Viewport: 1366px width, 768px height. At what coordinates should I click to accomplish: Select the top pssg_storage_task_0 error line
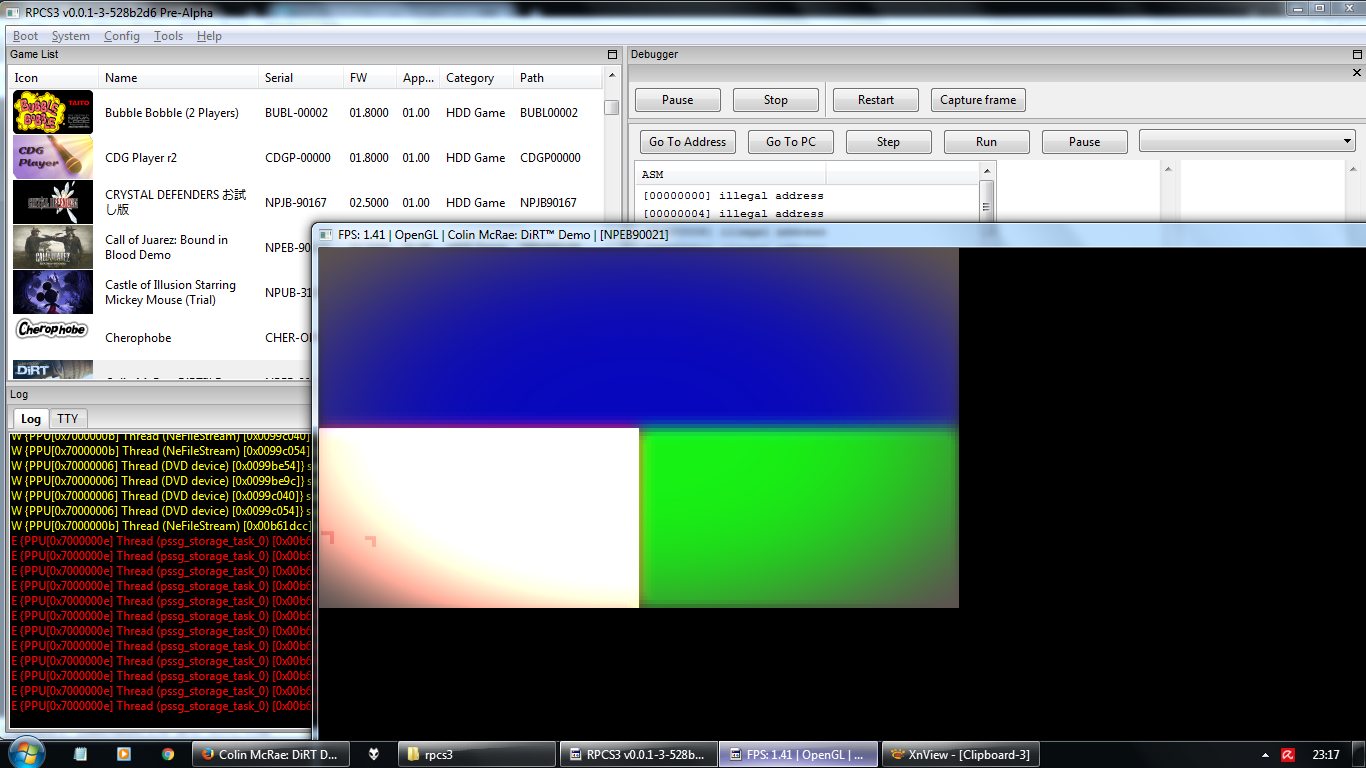click(x=160, y=541)
